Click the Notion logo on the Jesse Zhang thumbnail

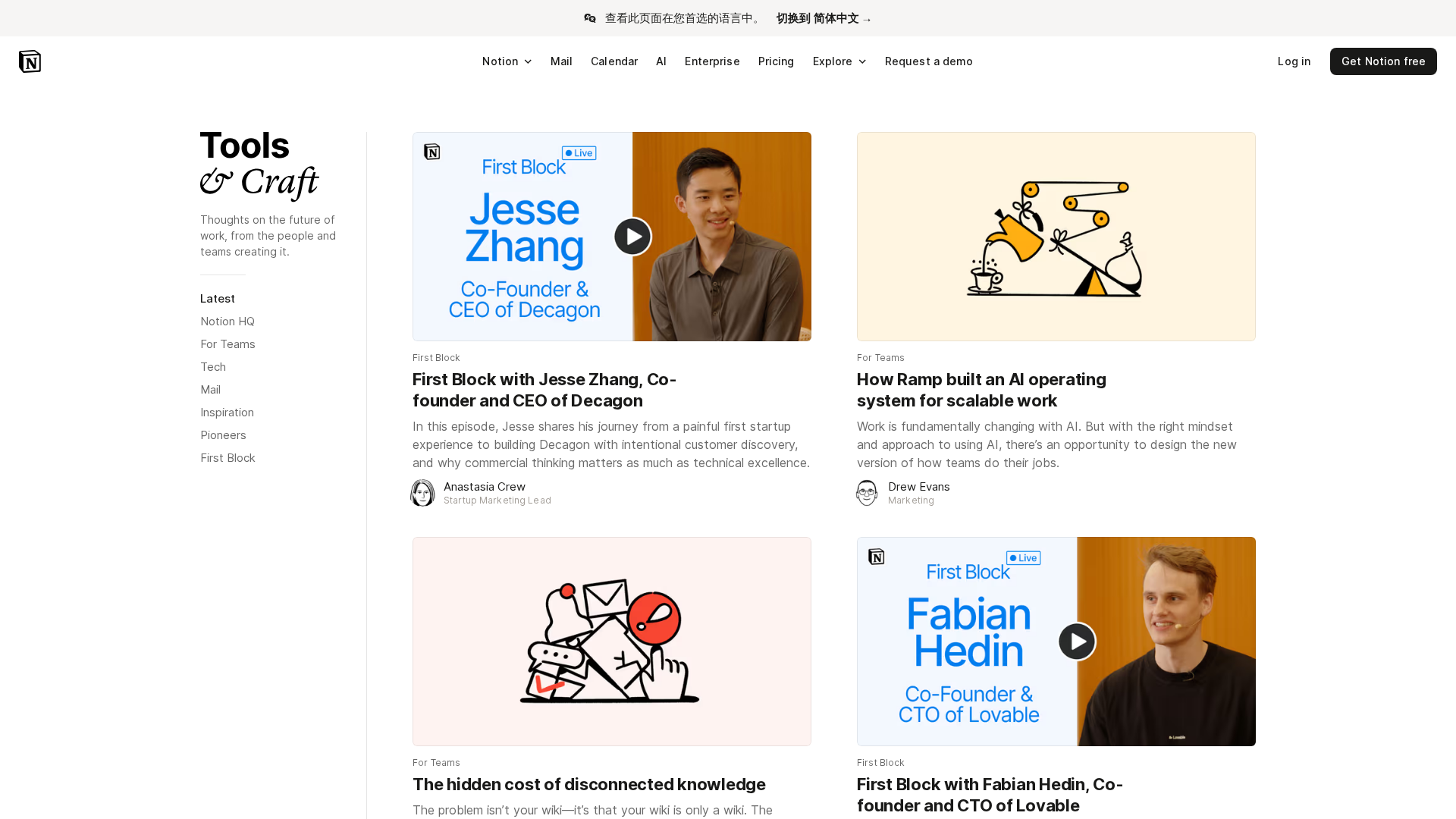click(x=432, y=152)
